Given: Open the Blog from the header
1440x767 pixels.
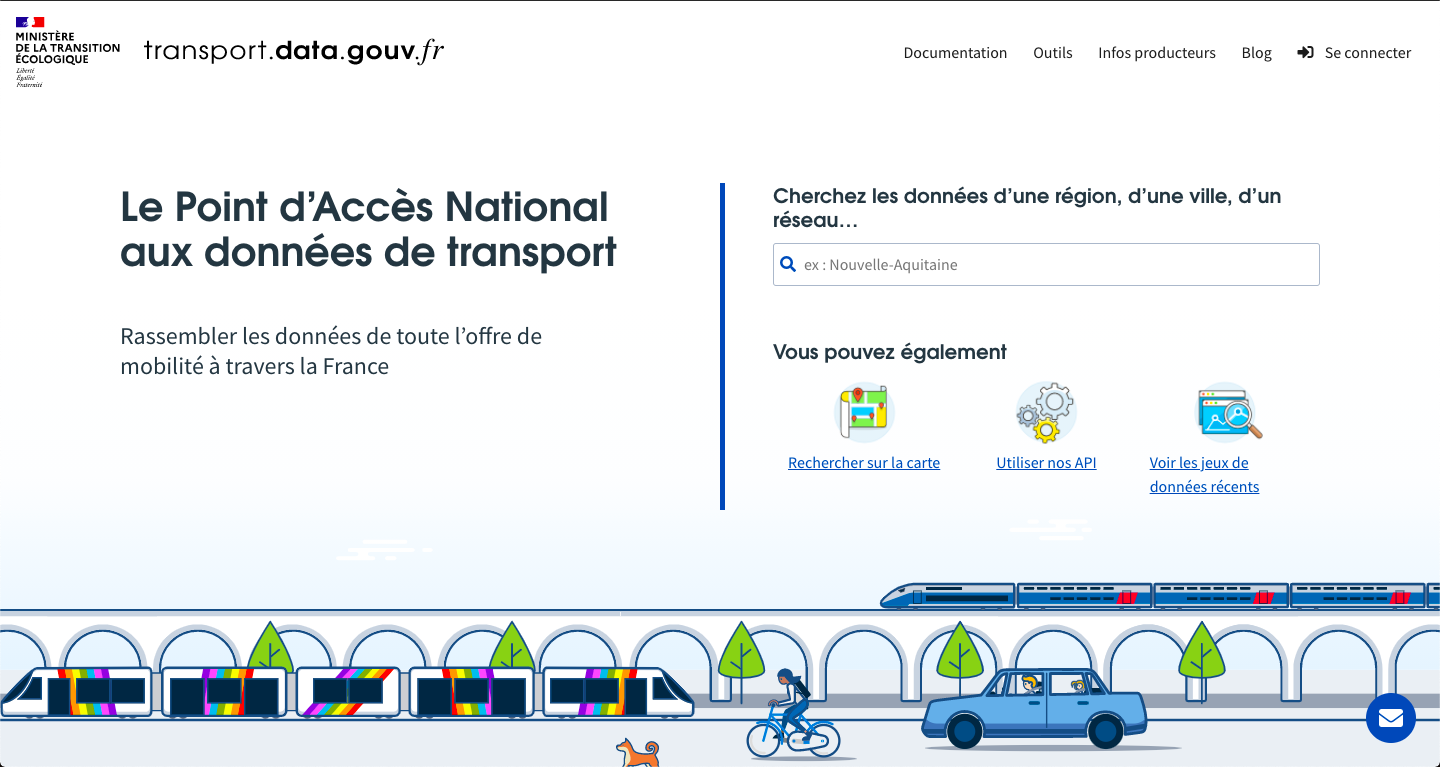Looking at the screenshot, I should tap(1256, 53).
